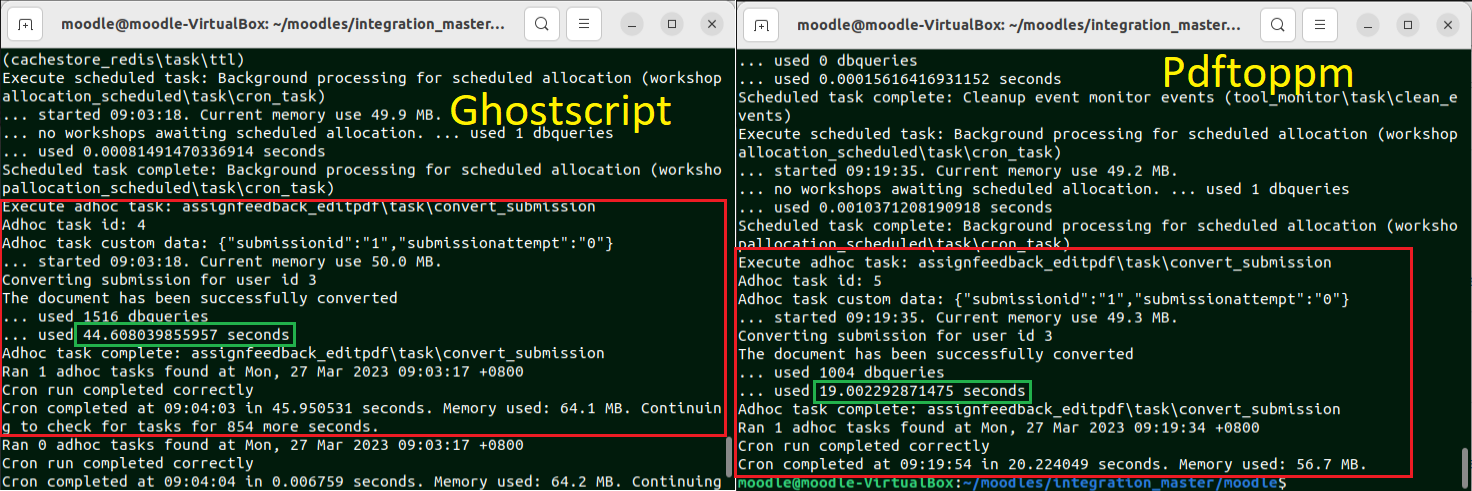Maximize the task id 5 terminal window

[1408, 24]
